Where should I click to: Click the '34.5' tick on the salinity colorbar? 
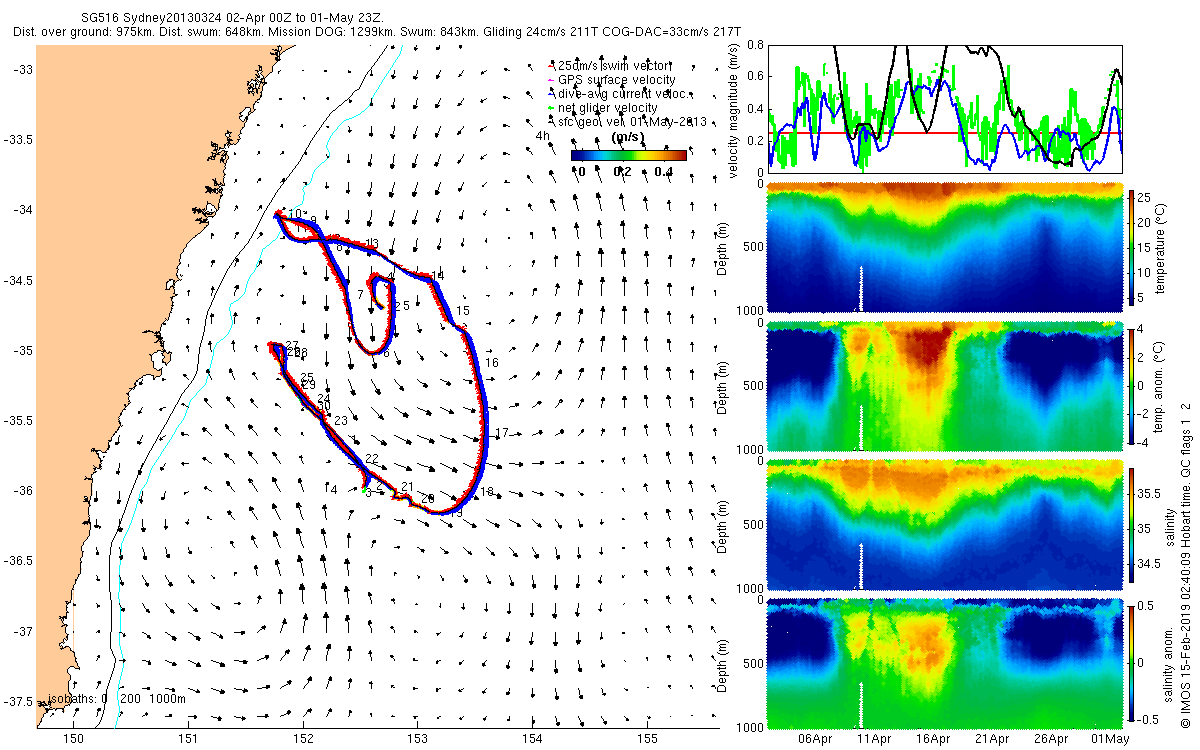(x=1151, y=565)
